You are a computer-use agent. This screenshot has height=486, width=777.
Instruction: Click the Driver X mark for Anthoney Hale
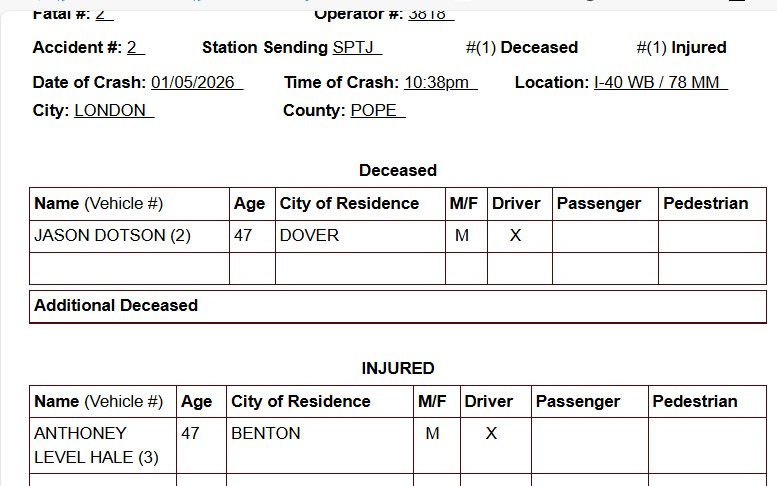point(491,433)
